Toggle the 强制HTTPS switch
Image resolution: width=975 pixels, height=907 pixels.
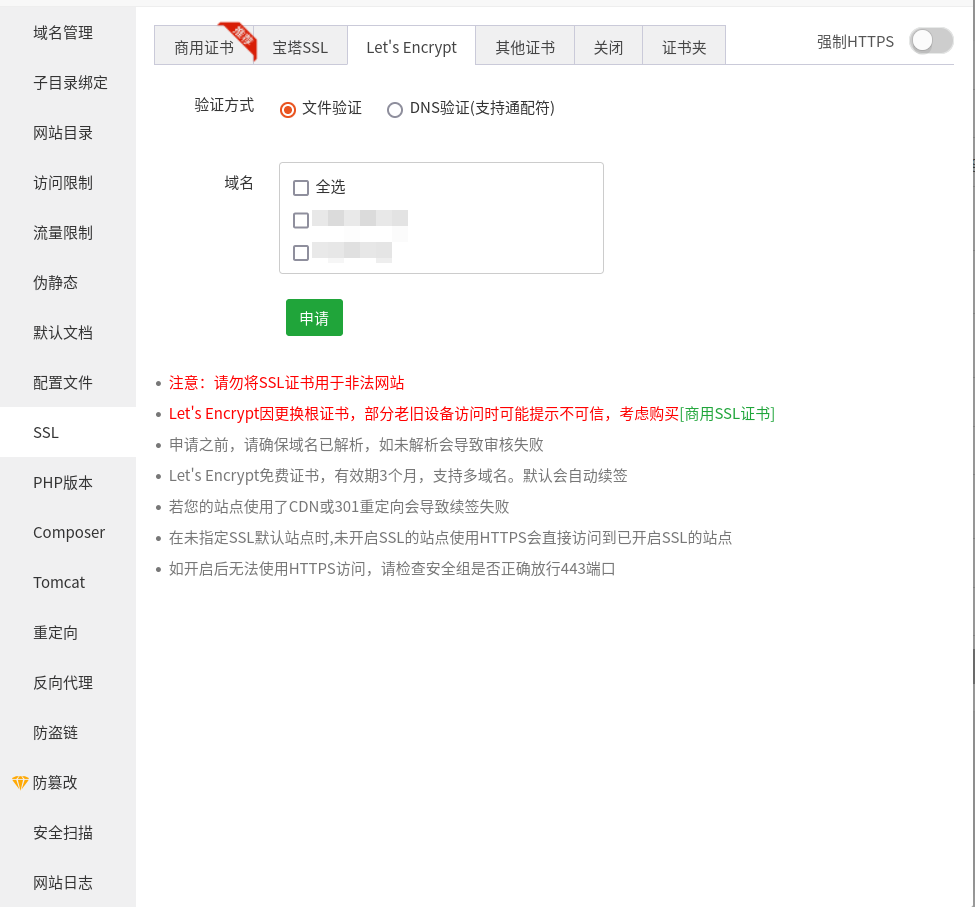pos(931,41)
